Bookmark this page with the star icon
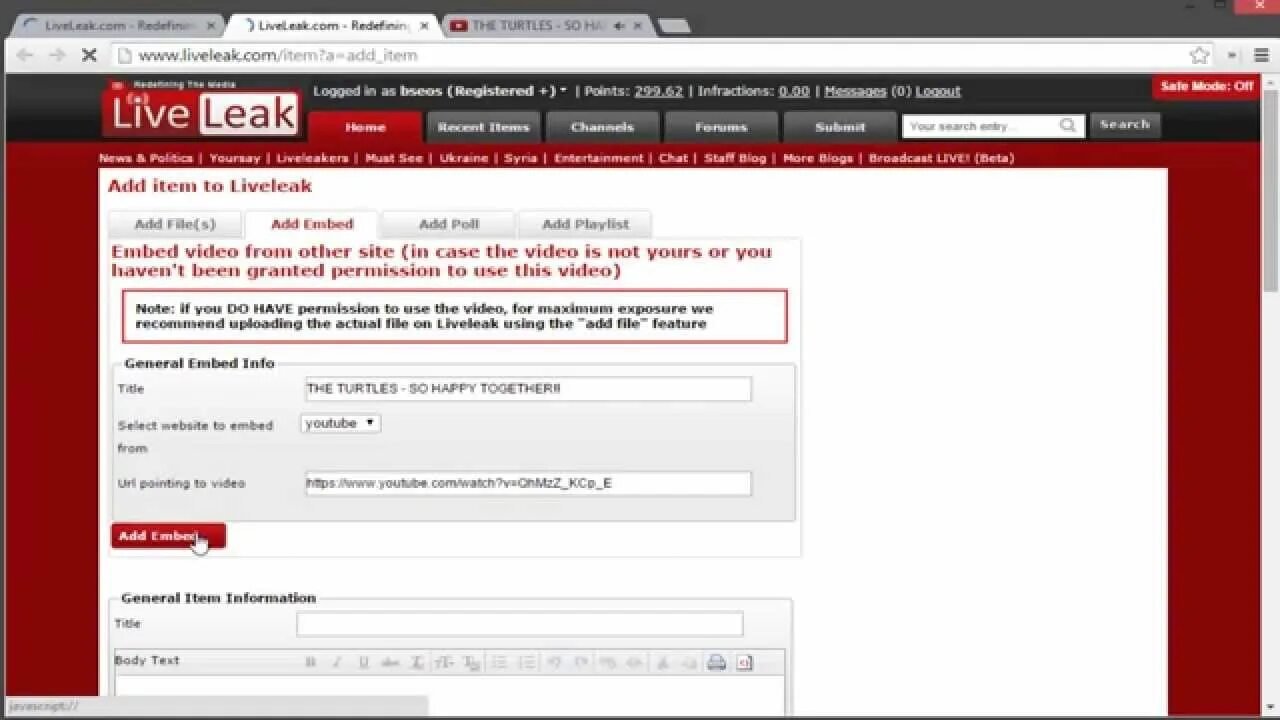 click(1199, 56)
